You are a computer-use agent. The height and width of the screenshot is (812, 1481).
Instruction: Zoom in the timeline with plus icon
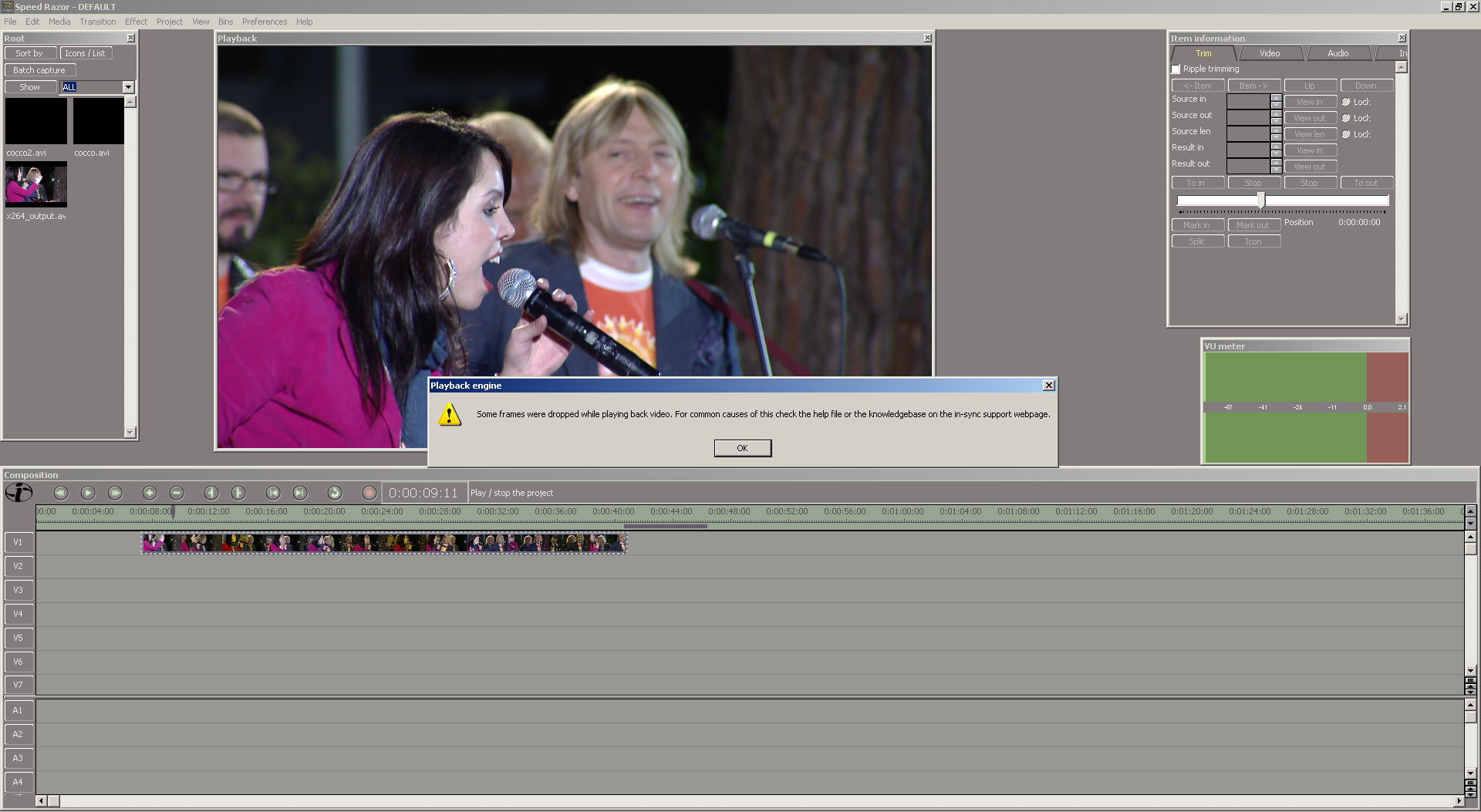tap(150, 493)
